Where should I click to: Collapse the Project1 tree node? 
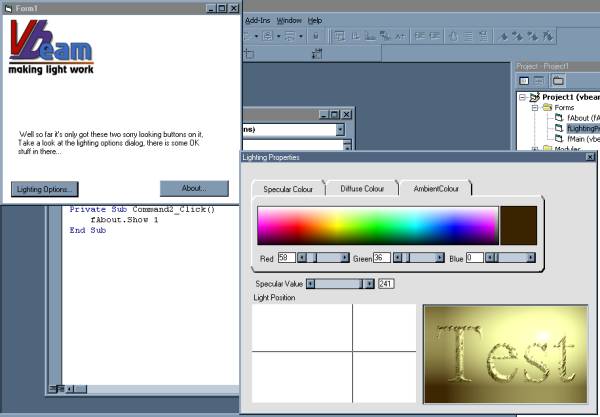[523, 97]
